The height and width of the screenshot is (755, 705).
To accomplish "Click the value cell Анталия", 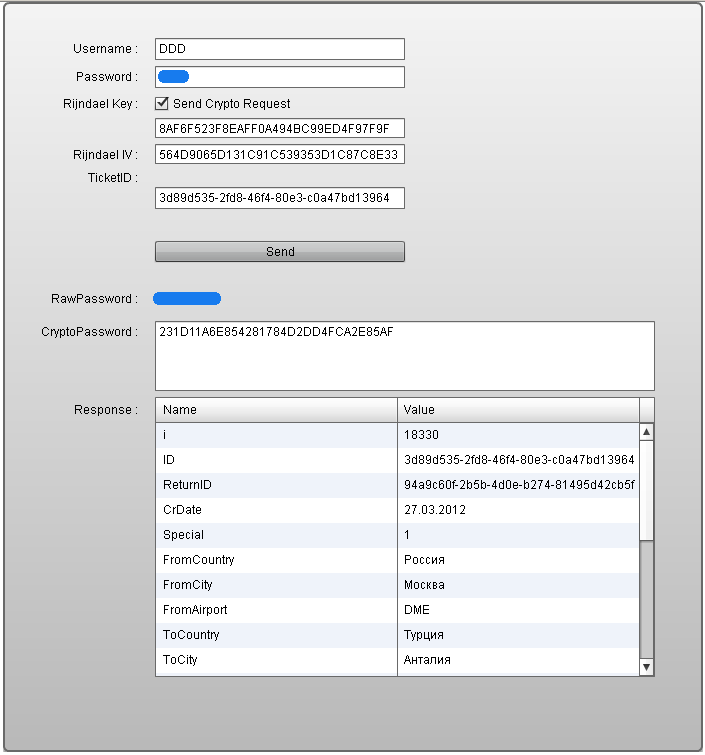I will click(519, 661).
